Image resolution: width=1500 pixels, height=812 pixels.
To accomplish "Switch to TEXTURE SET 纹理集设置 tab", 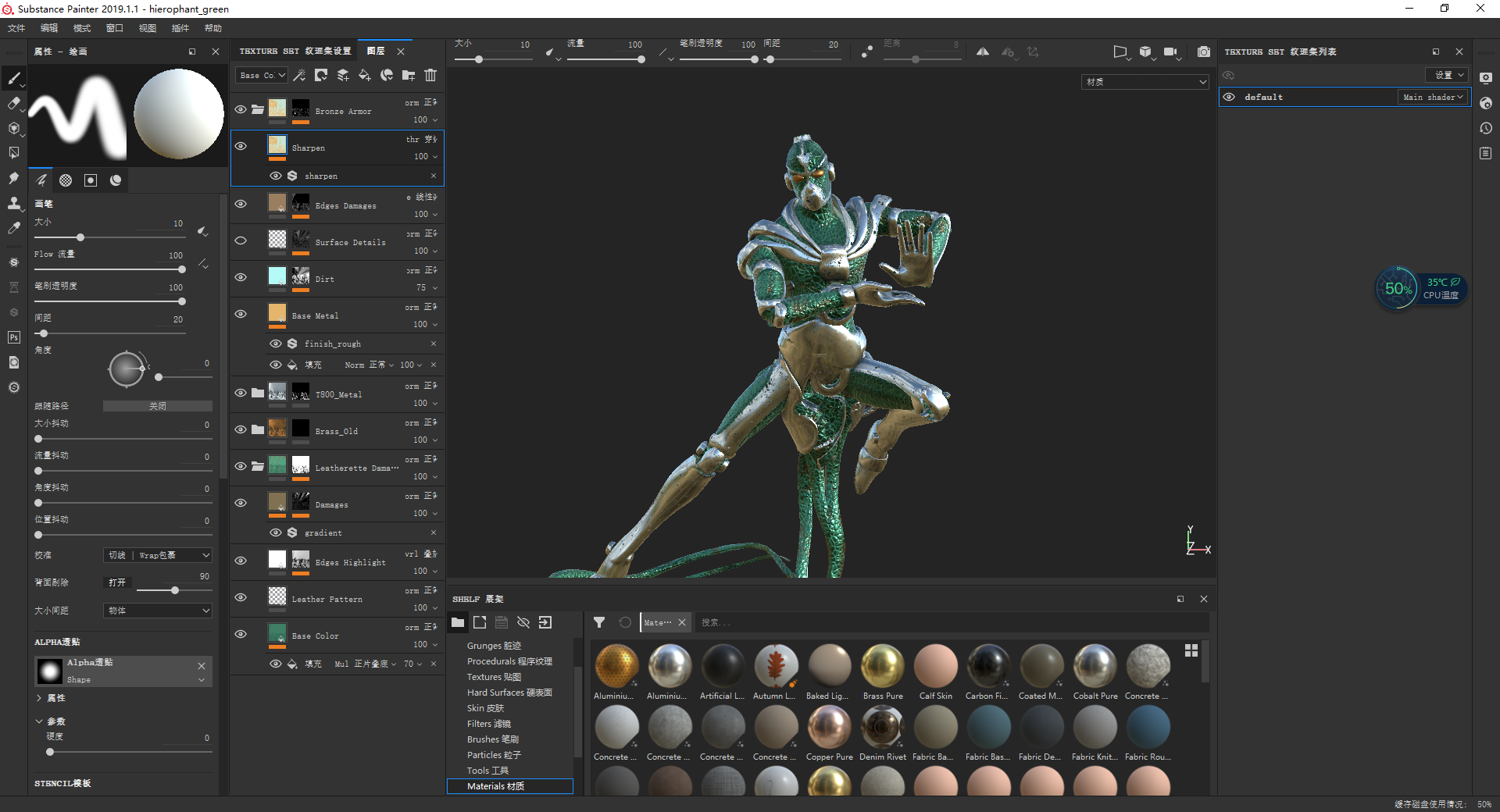I will click(x=295, y=51).
